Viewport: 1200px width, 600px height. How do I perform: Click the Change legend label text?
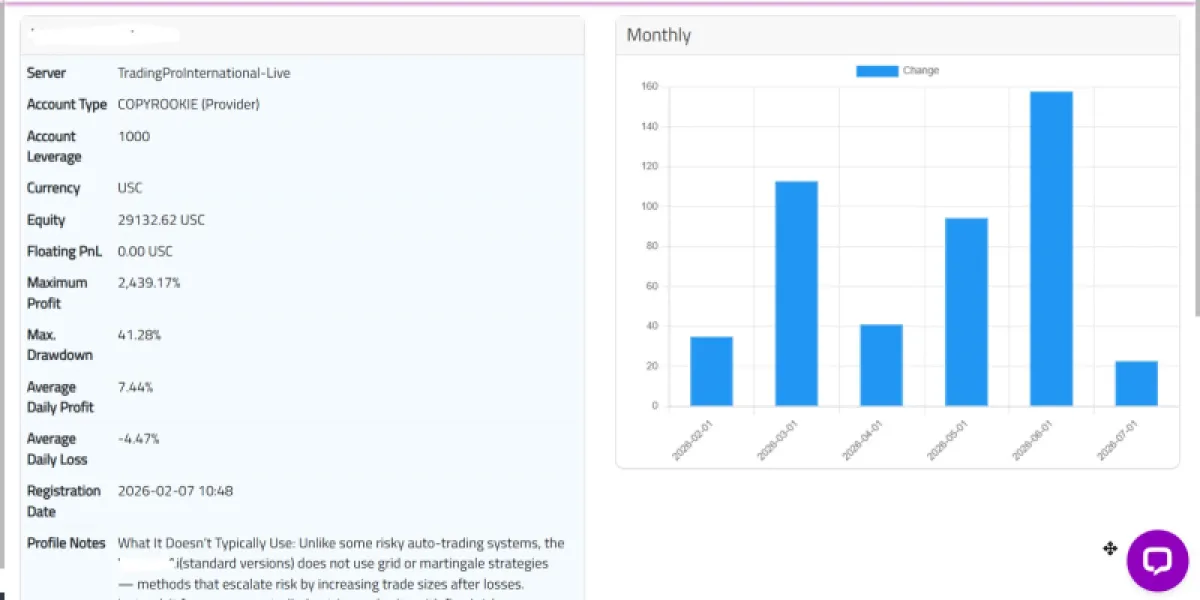[x=921, y=71]
